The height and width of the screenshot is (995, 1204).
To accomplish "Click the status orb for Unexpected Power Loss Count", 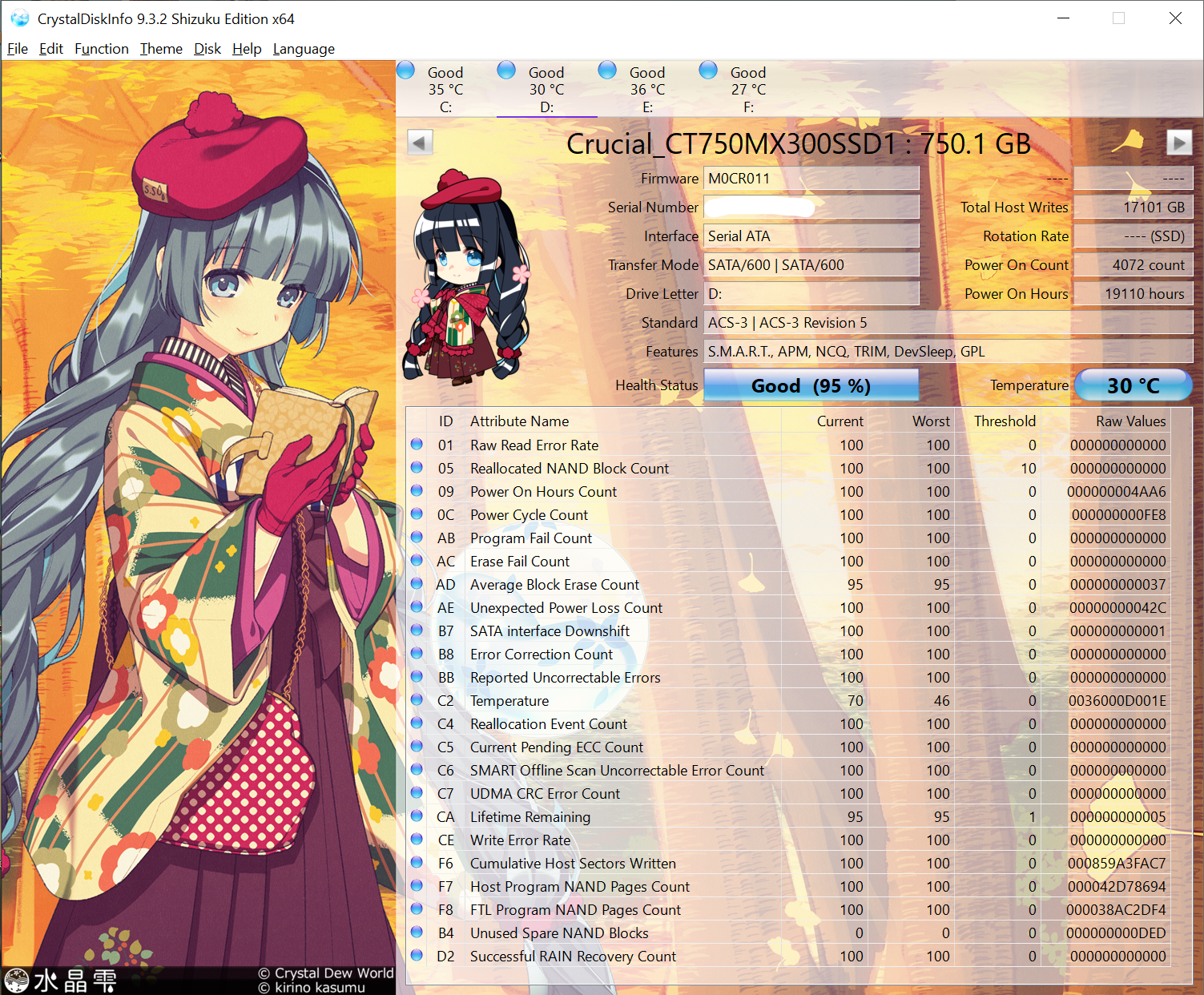I will (417, 606).
